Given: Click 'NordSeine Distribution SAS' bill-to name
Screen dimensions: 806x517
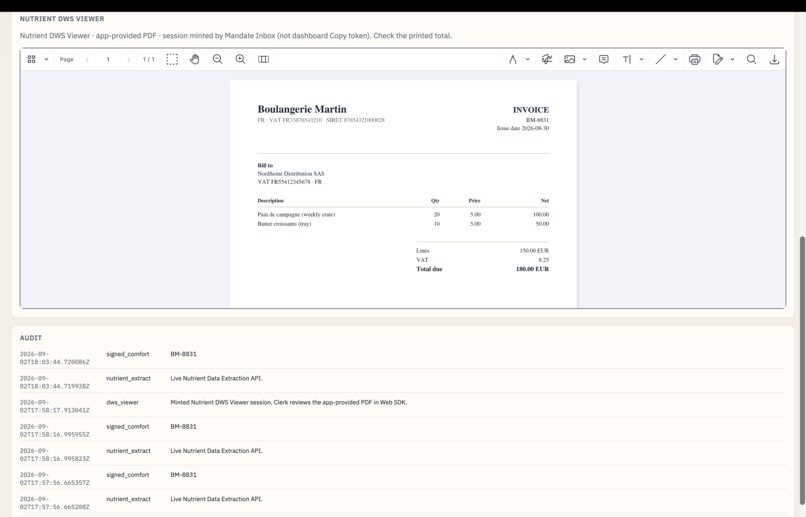Looking at the screenshot, I should coord(291,174).
